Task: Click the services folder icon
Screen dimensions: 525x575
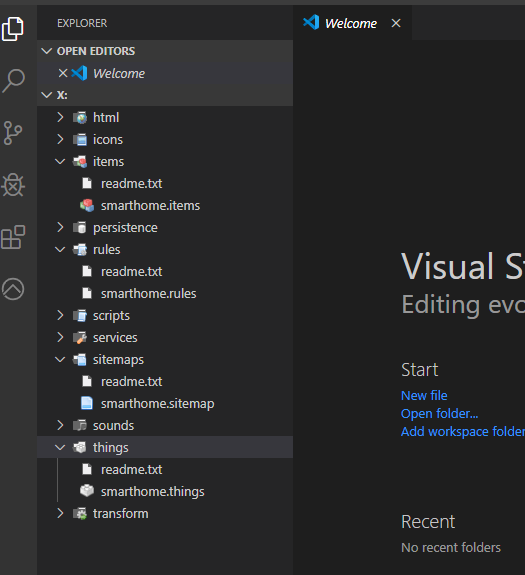Action: (x=80, y=338)
